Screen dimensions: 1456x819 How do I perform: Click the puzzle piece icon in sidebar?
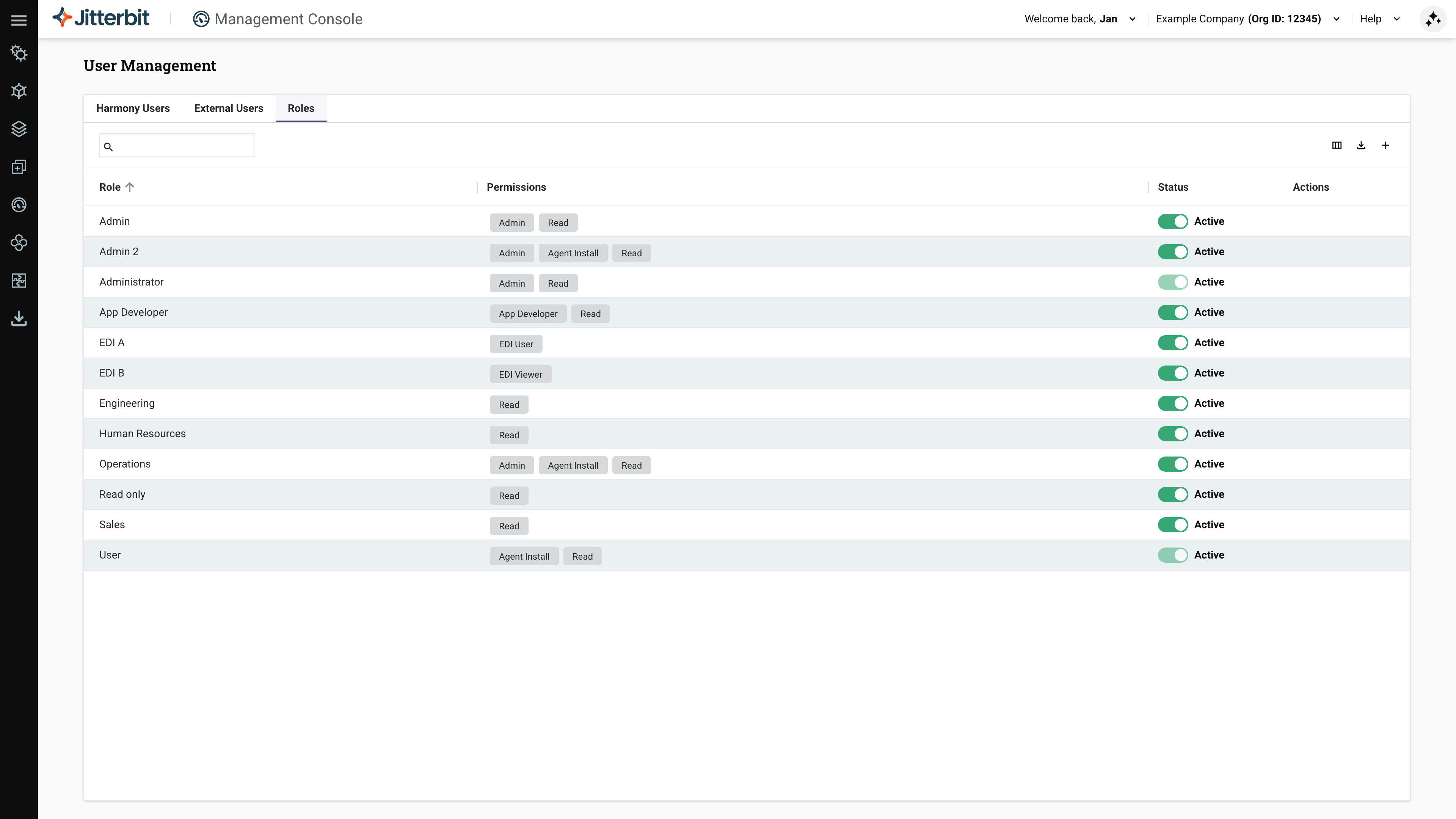[x=19, y=280]
